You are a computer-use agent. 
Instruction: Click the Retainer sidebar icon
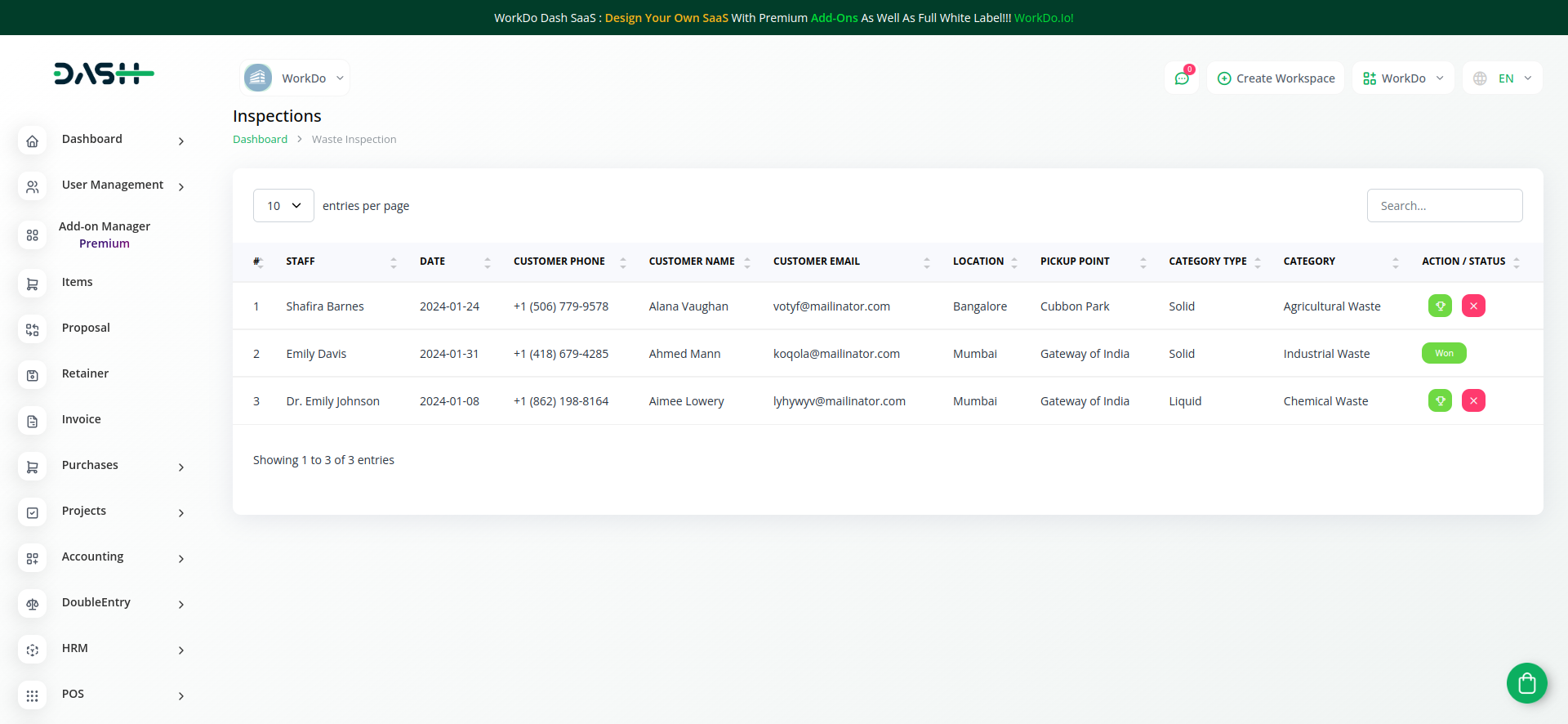[x=33, y=375]
